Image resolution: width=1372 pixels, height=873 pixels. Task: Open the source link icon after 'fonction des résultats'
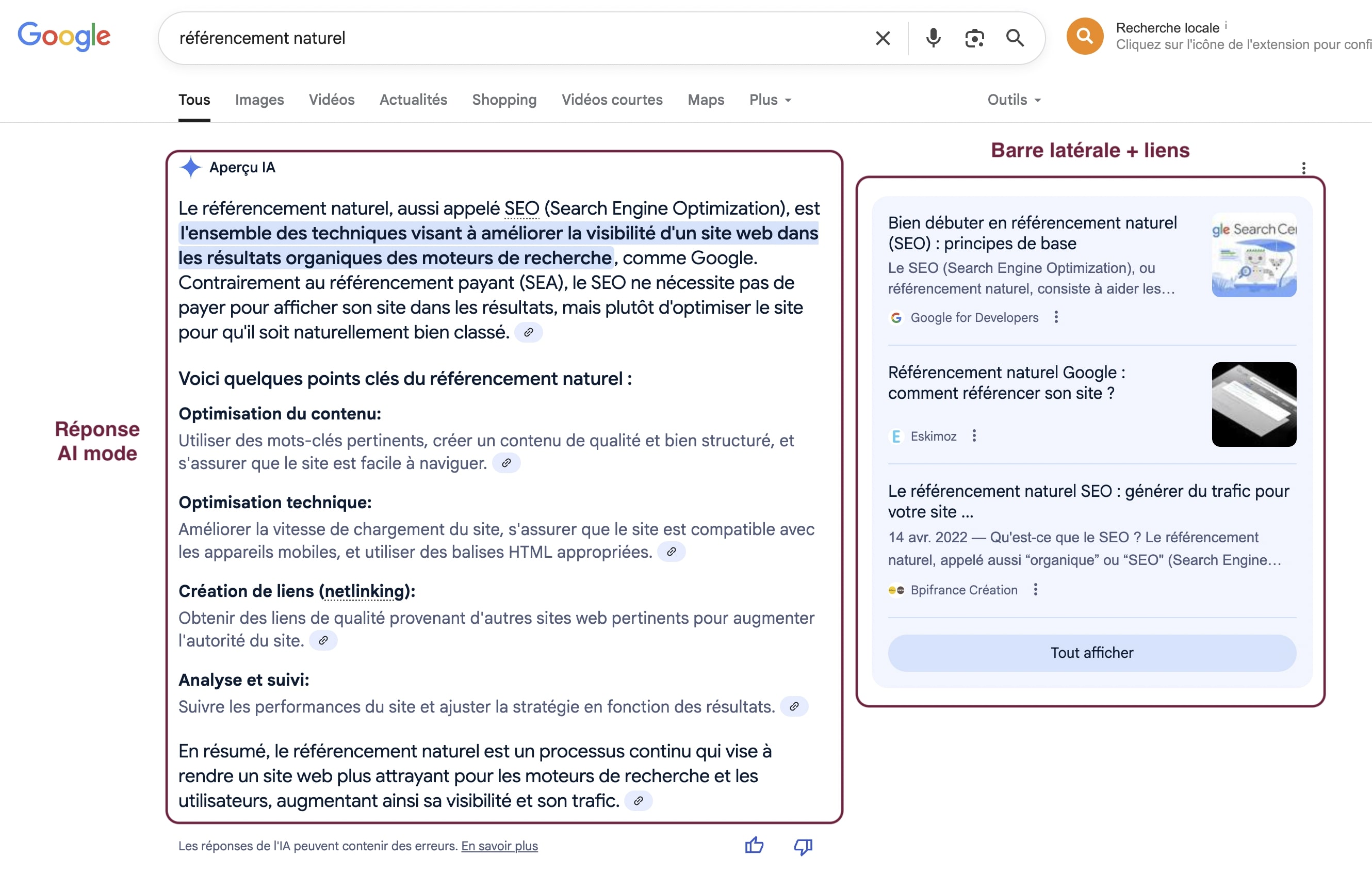(794, 707)
